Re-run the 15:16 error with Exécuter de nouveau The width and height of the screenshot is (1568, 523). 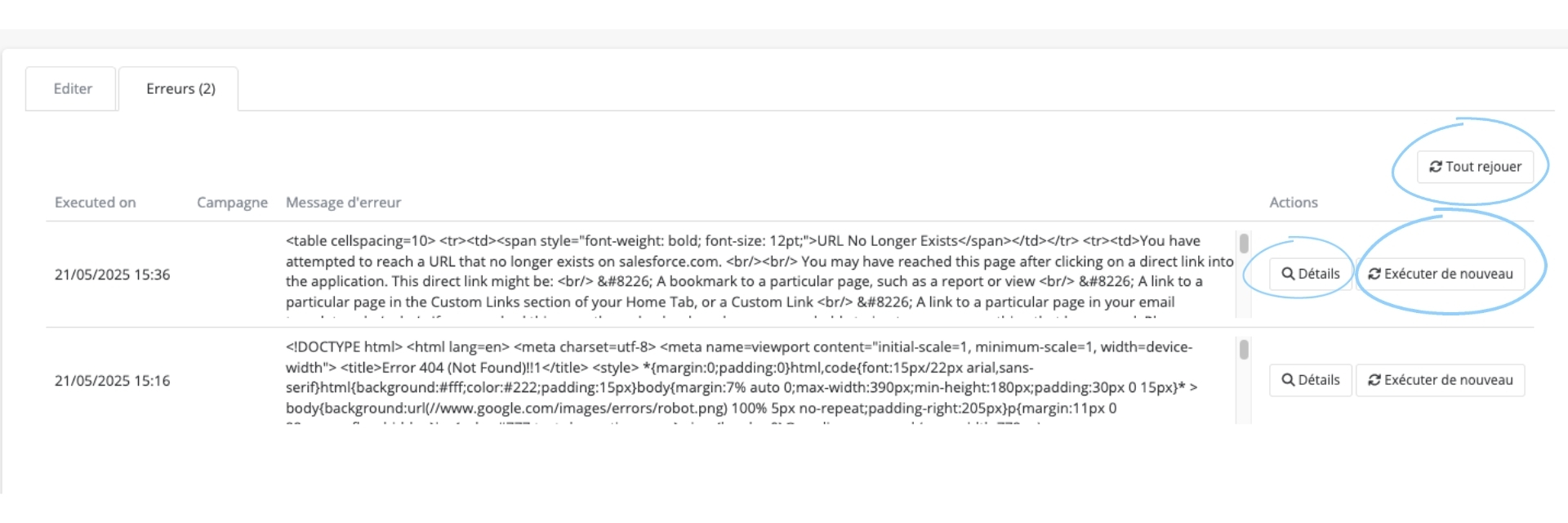click(x=1440, y=380)
